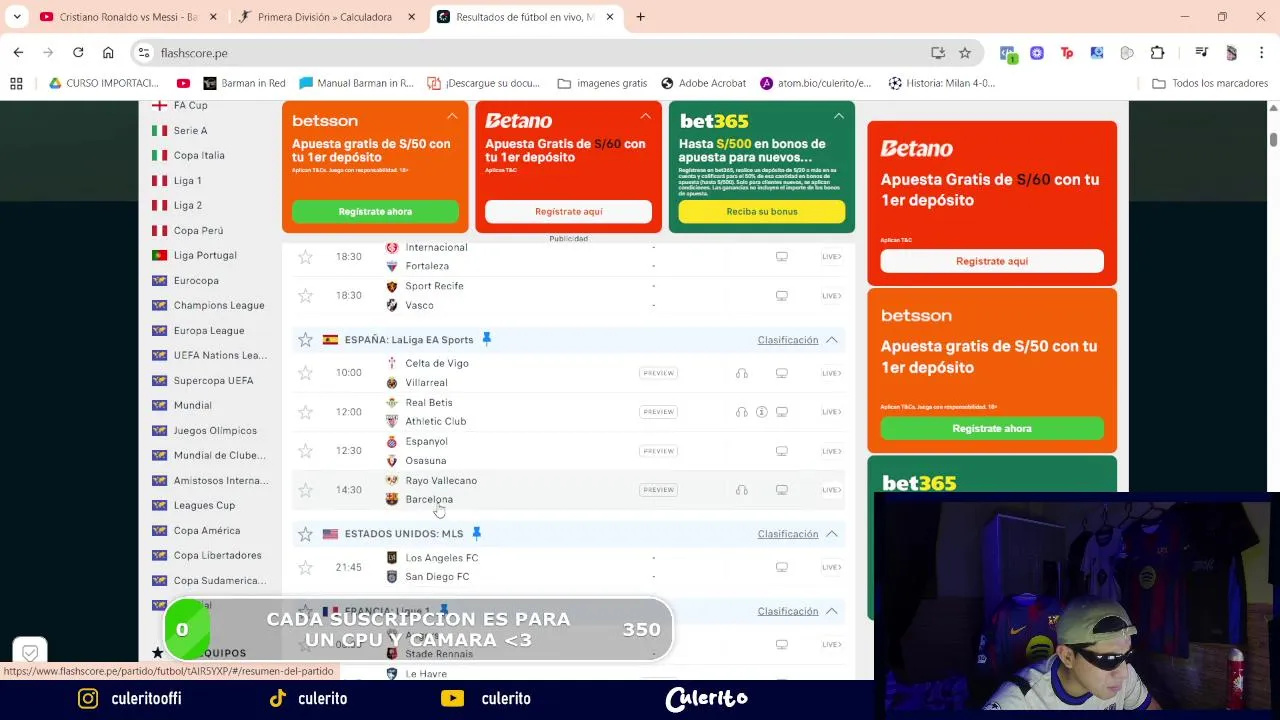The width and height of the screenshot is (1280, 720).
Task: Click TV icon for Sport Recife vs Vasco
Action: (x=782, y=296)
